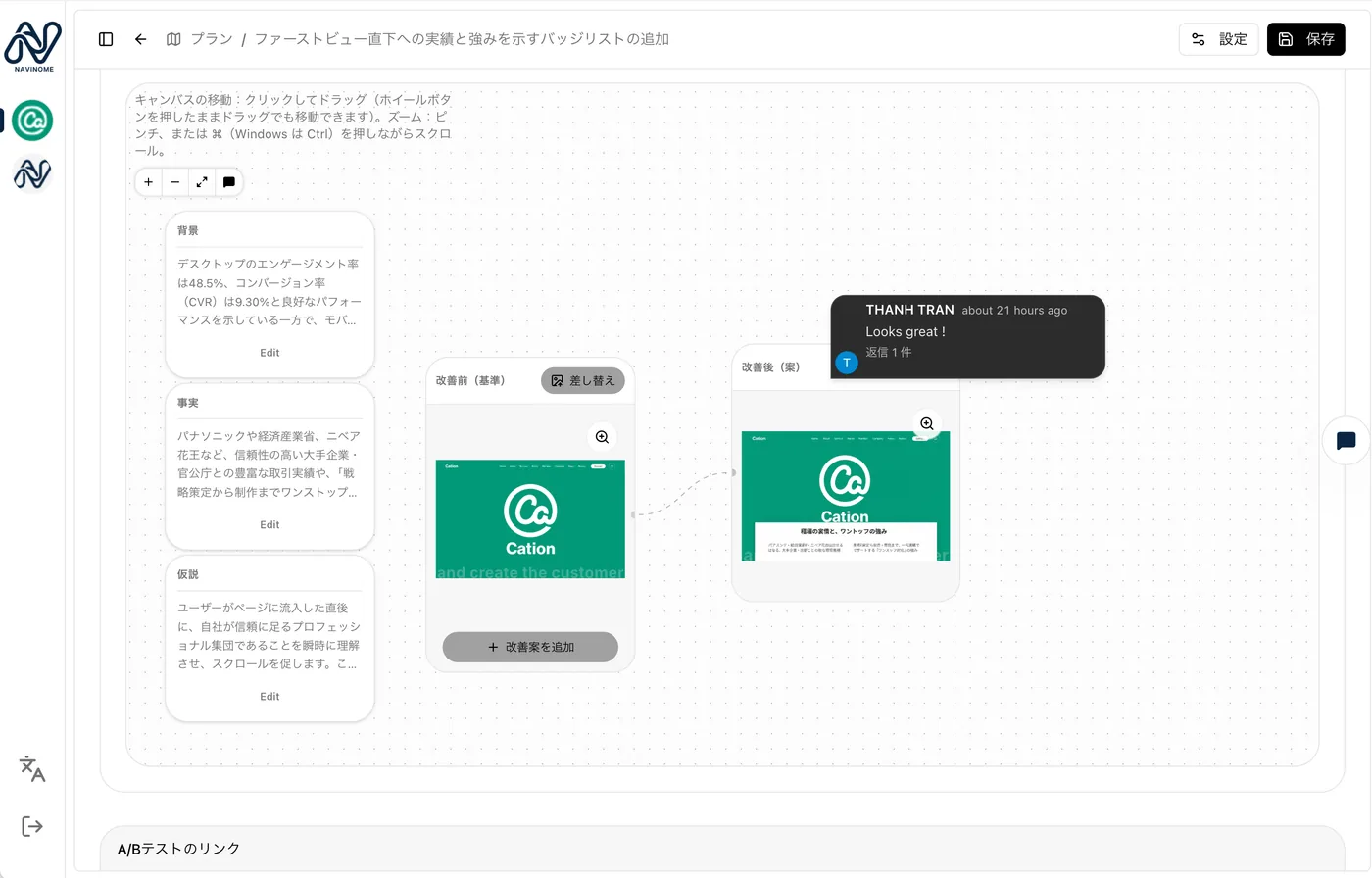Zoom in canvas with plus button
The height and width of the screenshot is (878, 1372).
[x=148, y=182]
